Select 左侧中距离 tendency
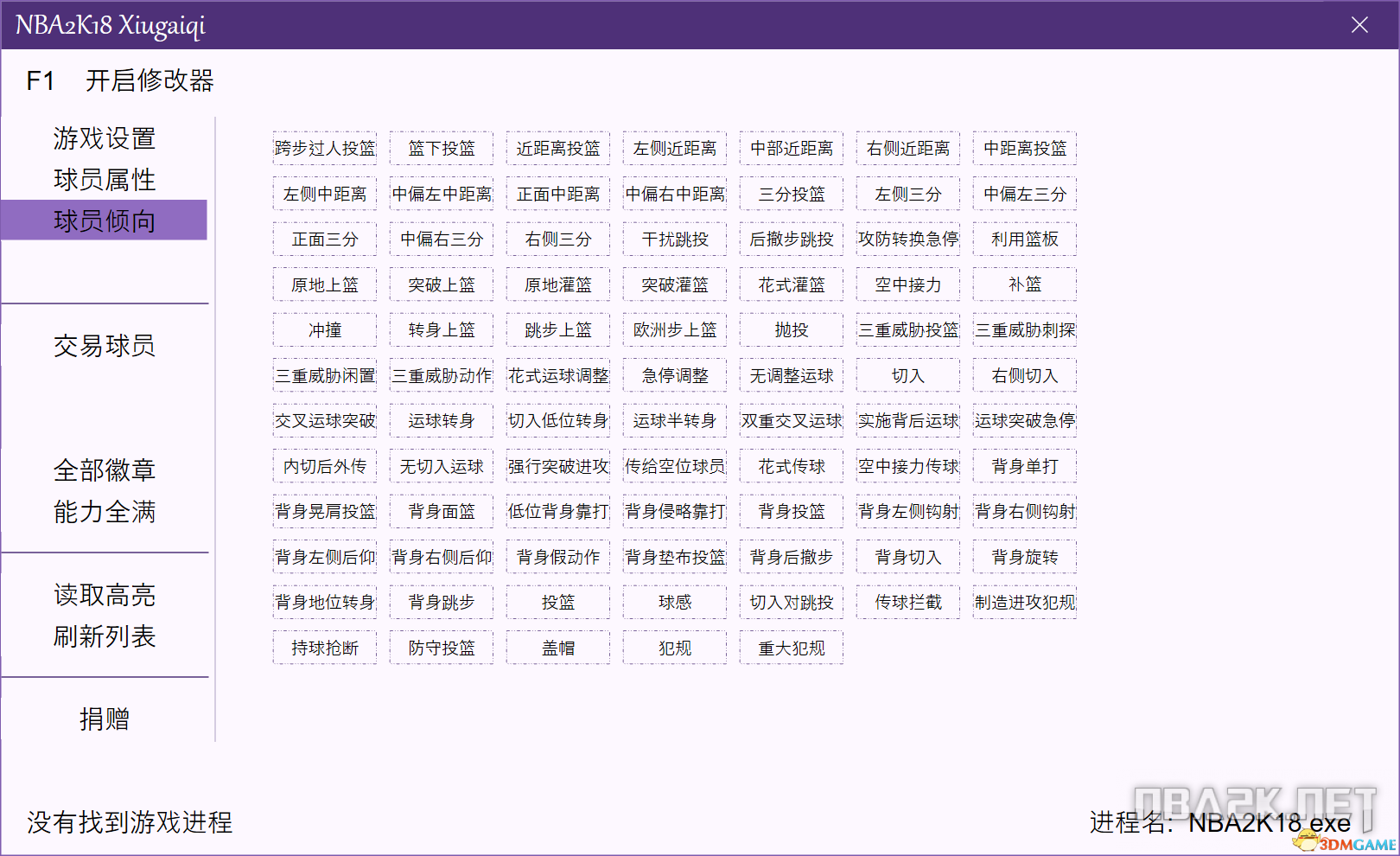Screen dimensions: 1400x856 coord(325,194)
